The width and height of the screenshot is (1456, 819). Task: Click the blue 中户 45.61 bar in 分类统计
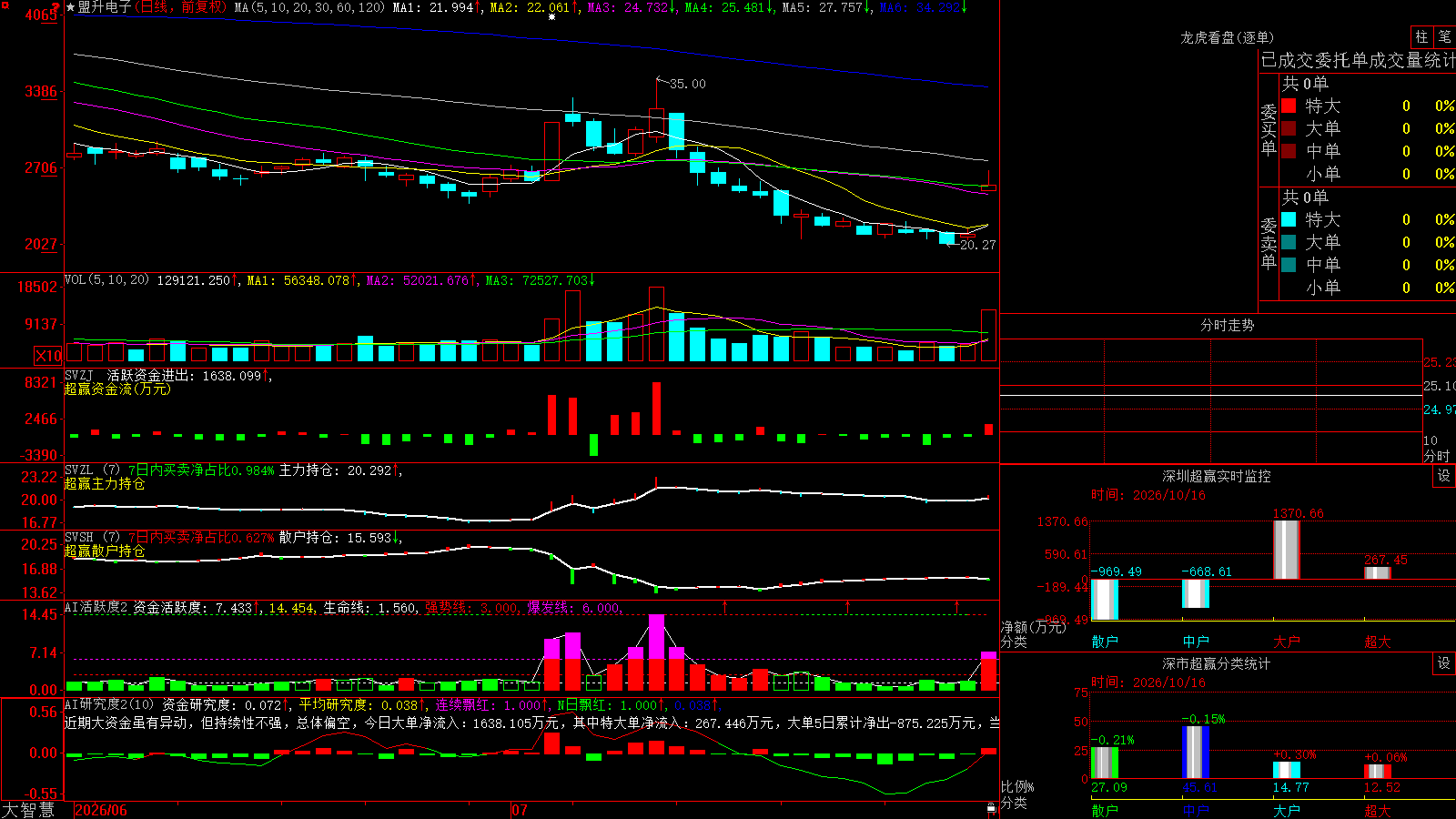(x=1196, y=752)
